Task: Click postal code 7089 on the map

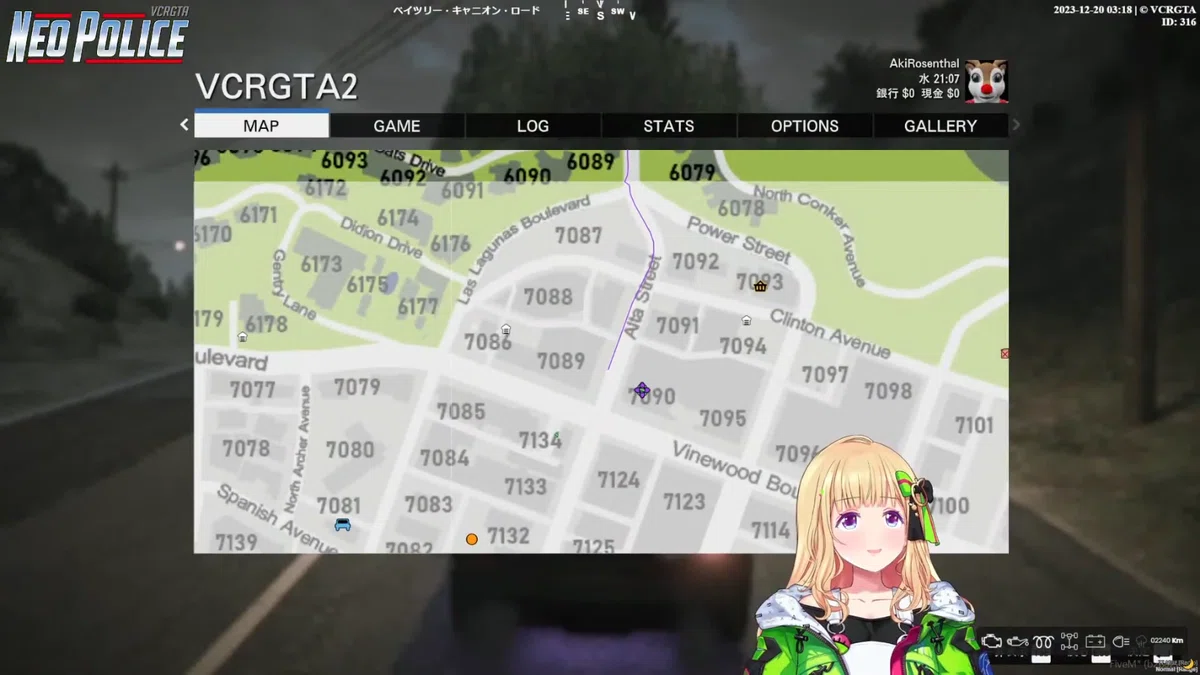Action: pos(561,361)
